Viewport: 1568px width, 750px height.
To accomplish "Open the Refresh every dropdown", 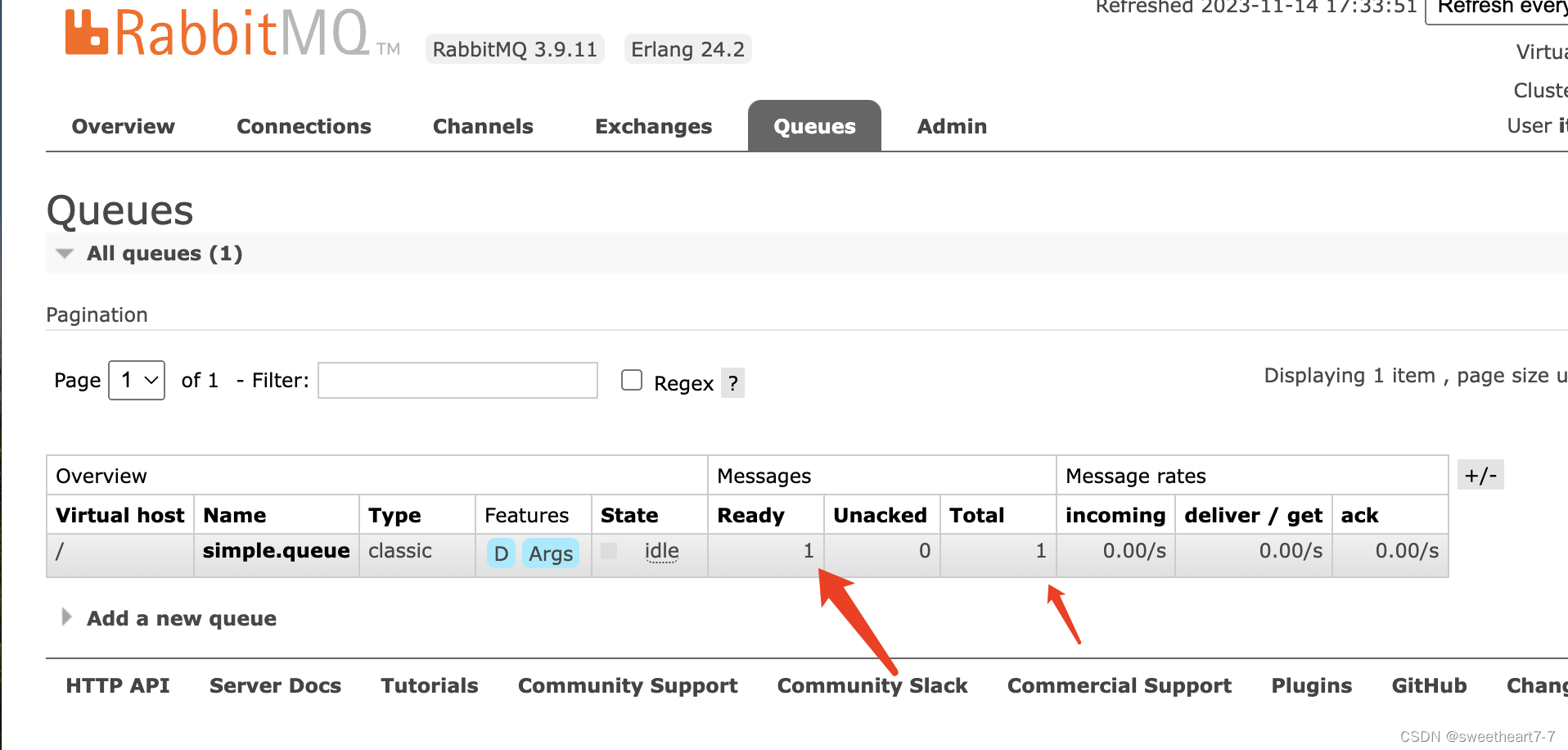I will point(1498,10).
